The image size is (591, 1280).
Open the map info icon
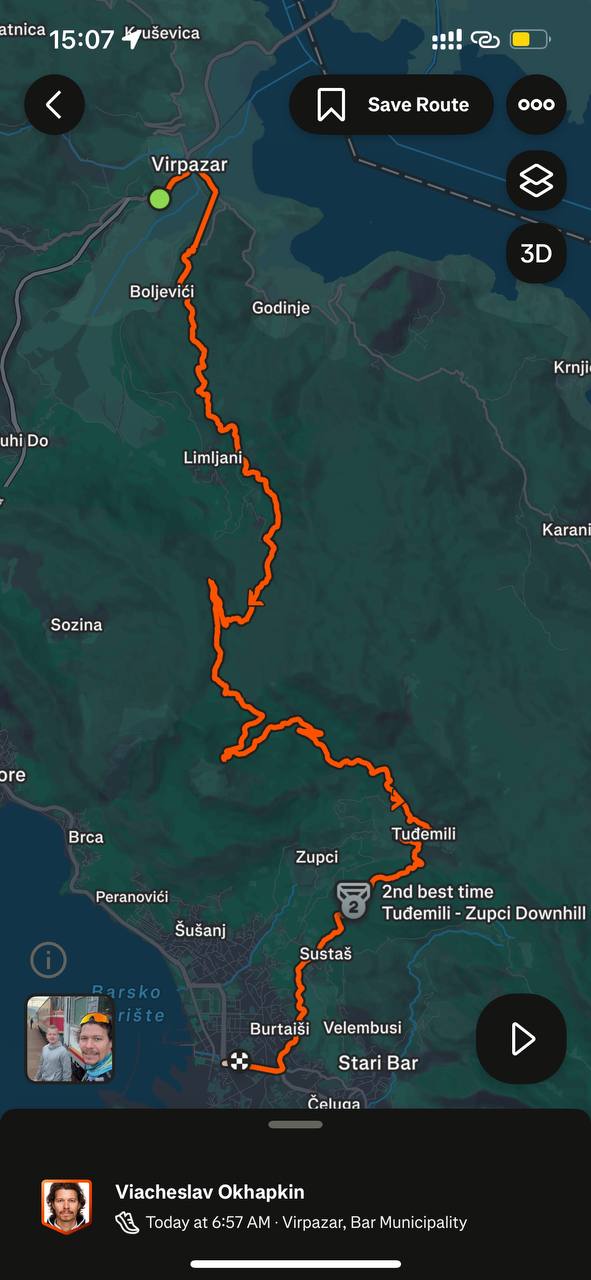[x=48, y=960]
